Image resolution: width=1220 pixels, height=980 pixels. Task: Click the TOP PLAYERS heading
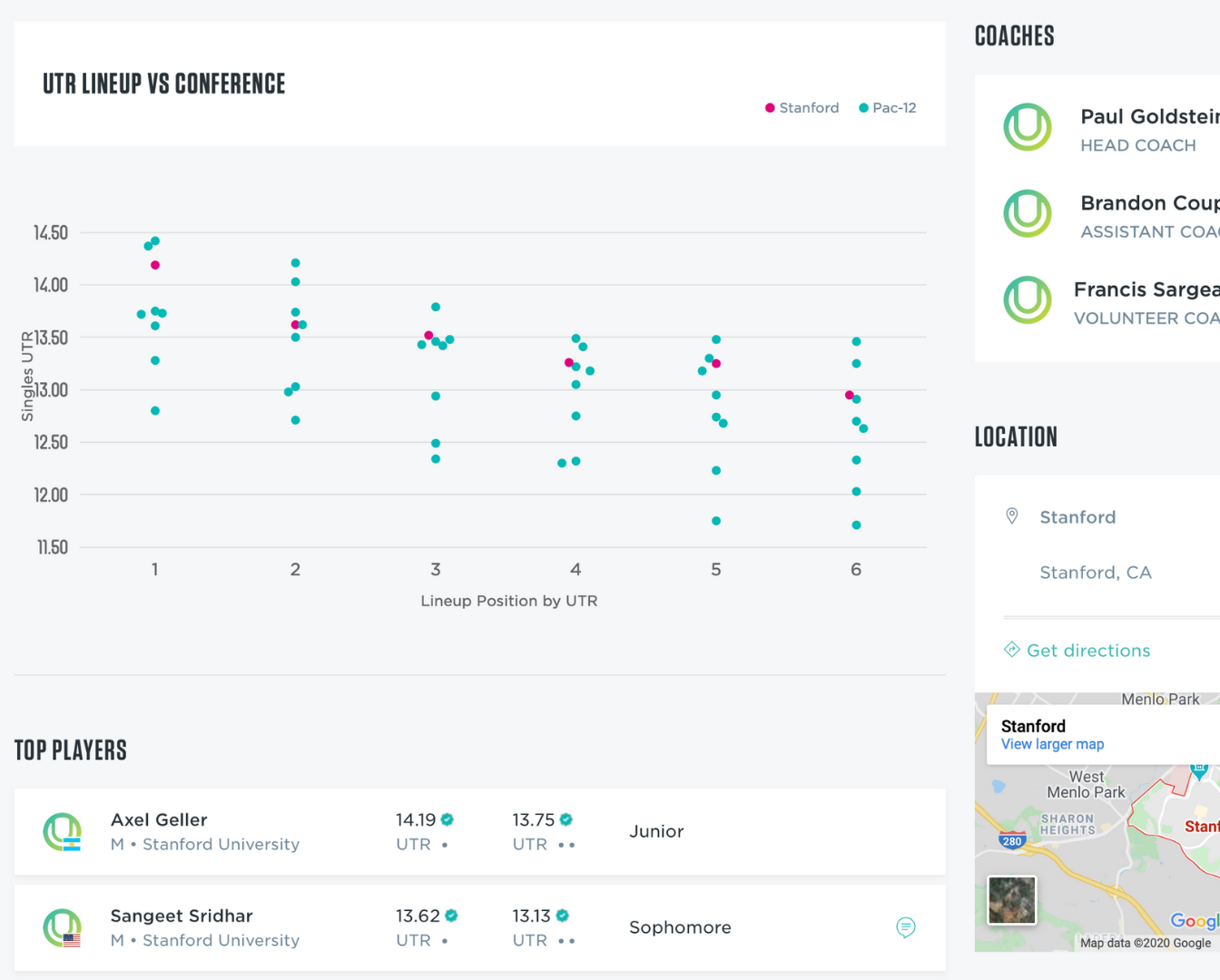click(71, 750)
